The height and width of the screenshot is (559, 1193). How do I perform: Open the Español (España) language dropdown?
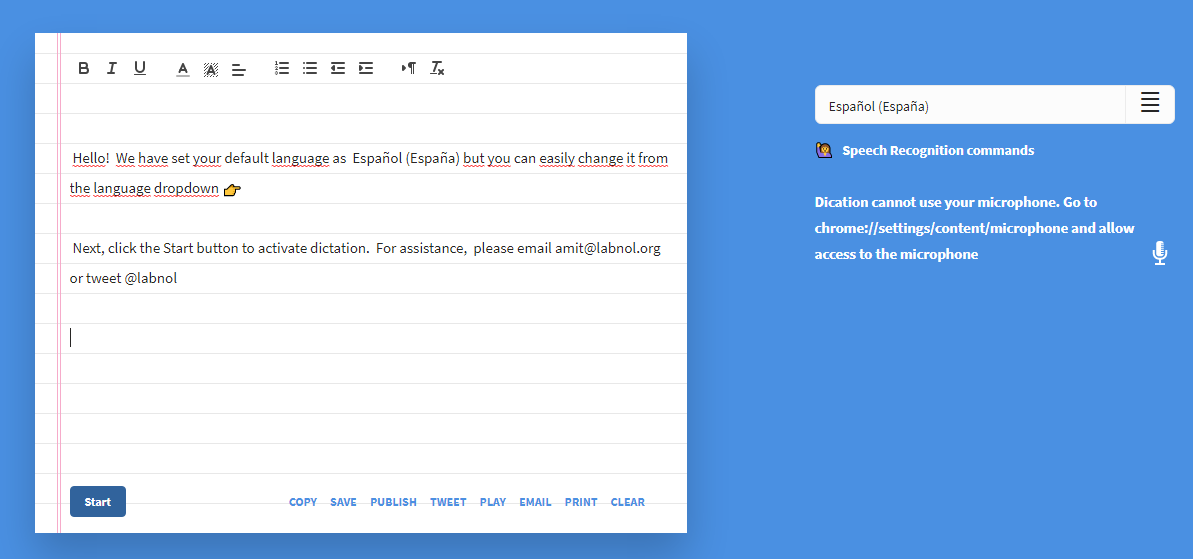pyautogui.click(x=970, y=105)
